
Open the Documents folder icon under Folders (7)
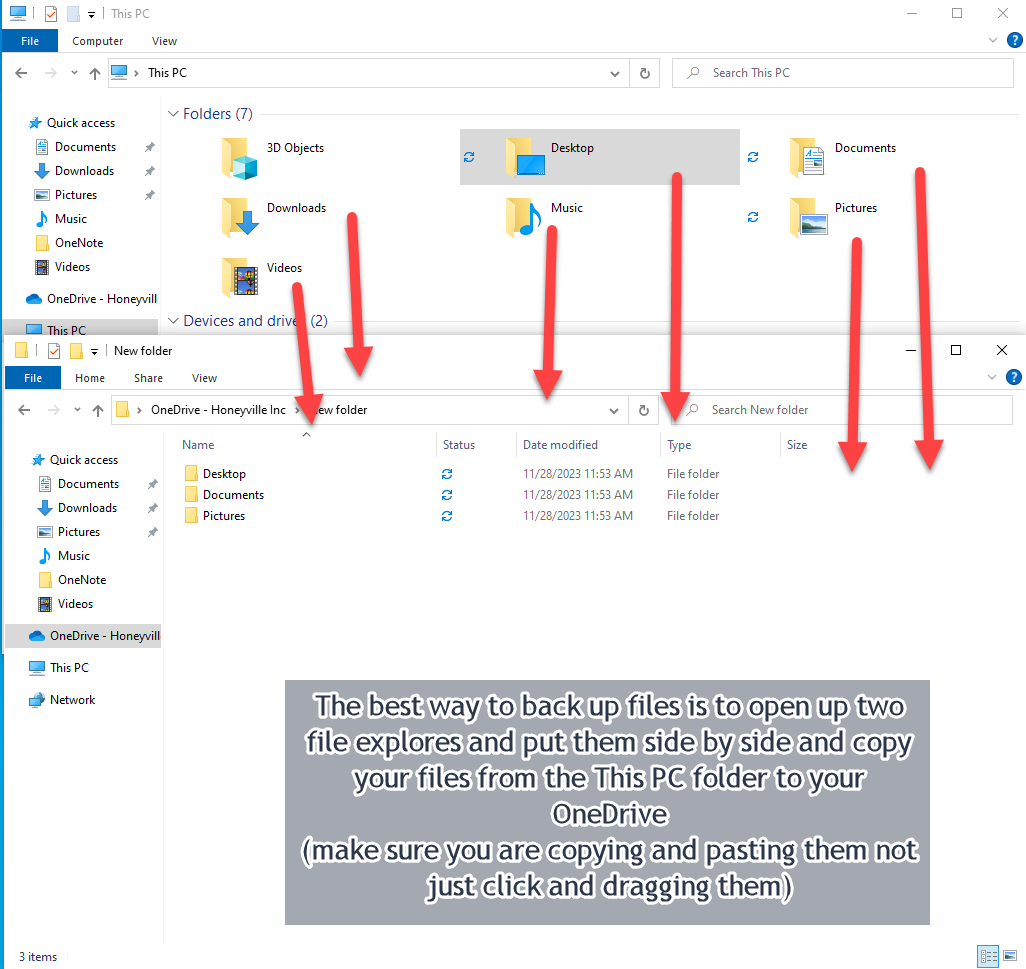(807, 158)
